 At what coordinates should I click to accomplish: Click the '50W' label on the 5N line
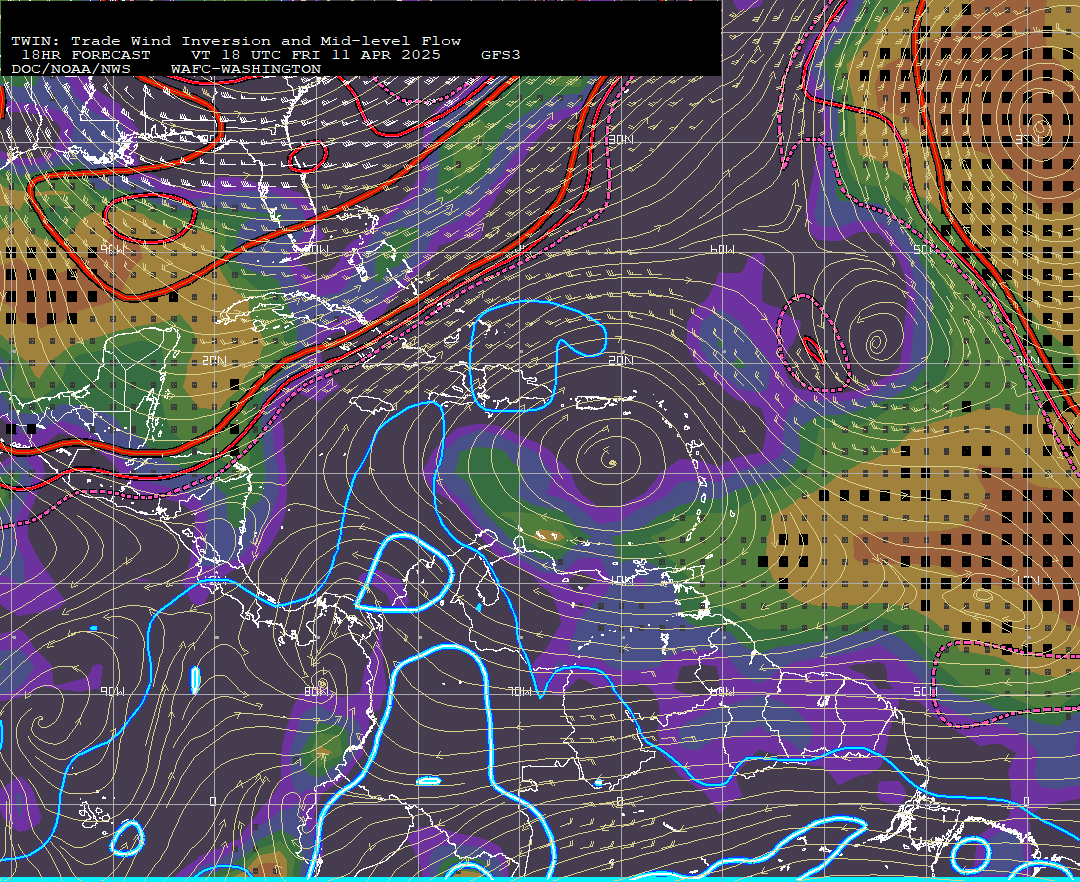[925, 691]
